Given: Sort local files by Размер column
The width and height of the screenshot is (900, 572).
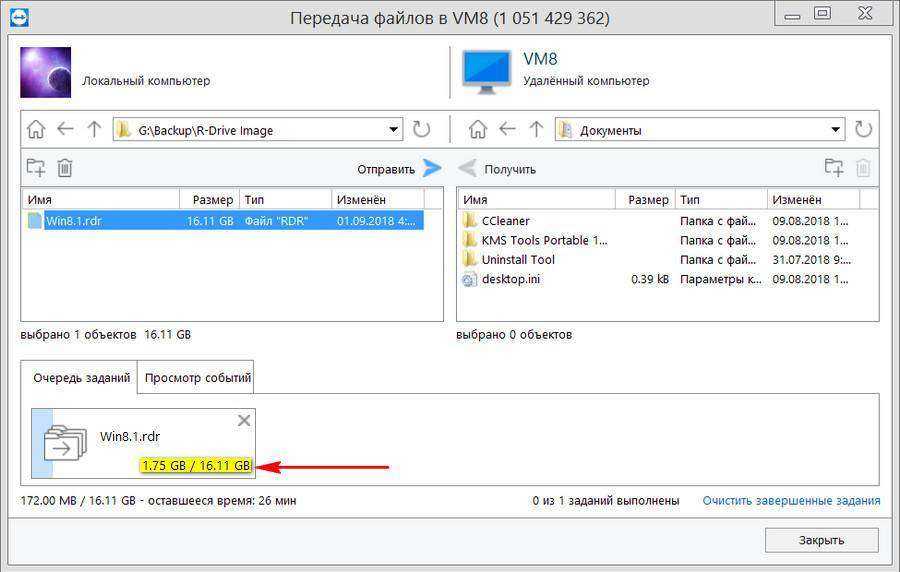Looking at the screenshot, I should [210, 199].
